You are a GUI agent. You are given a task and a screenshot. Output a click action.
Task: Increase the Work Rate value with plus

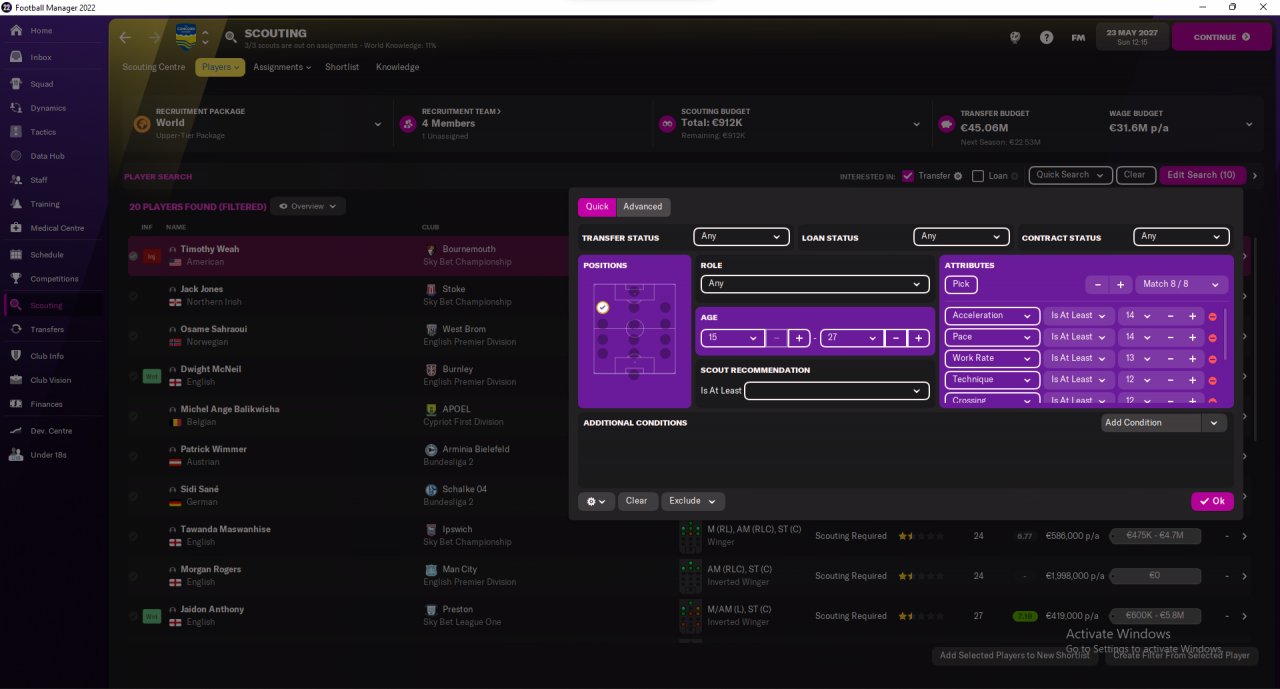(1192, 358)
